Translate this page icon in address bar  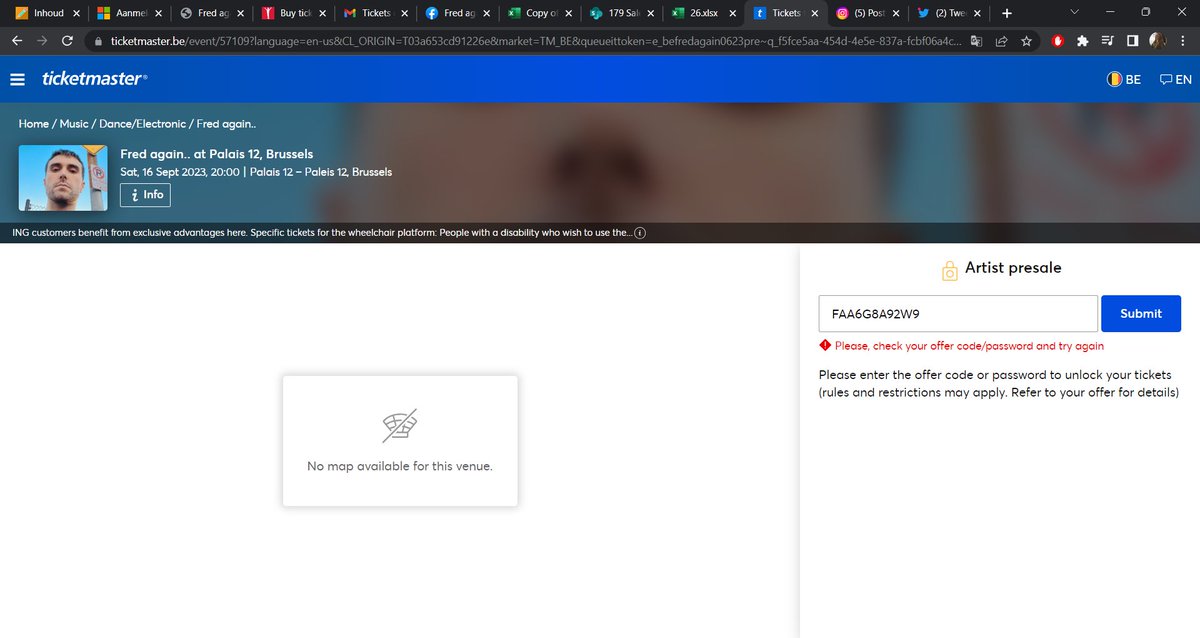(x=976, y=41)
